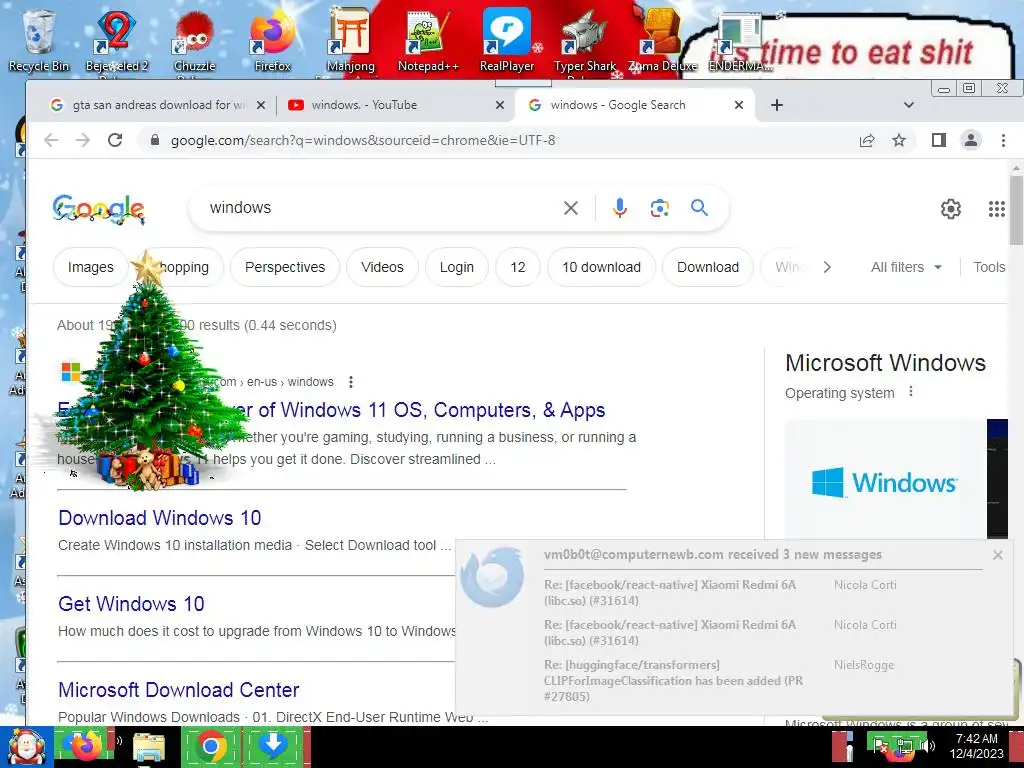Open File Explorer from the taskbar
This screenshot has width=1024, height=768.
(150, 747)
